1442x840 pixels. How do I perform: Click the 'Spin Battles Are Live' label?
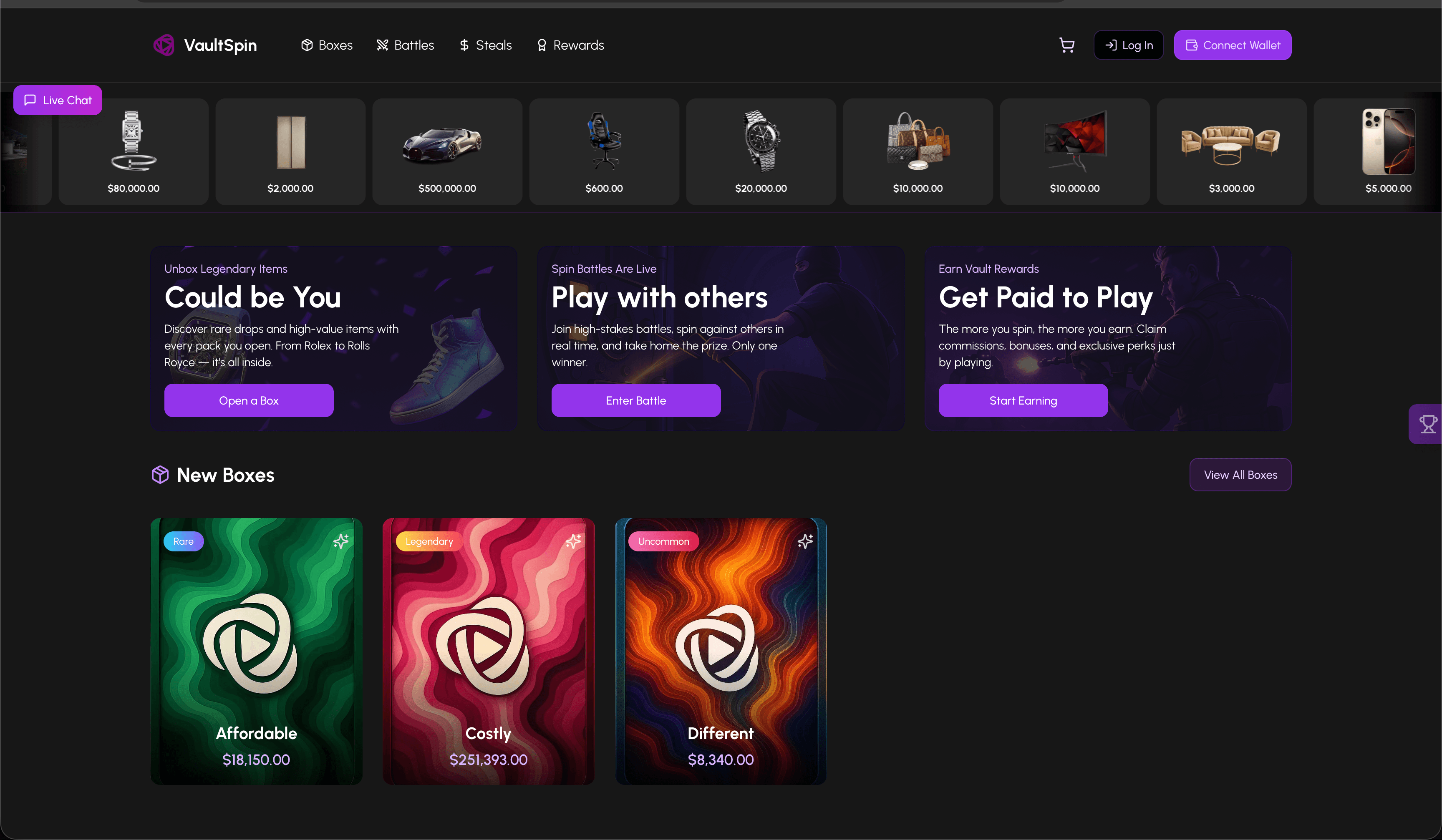(604, 269)
